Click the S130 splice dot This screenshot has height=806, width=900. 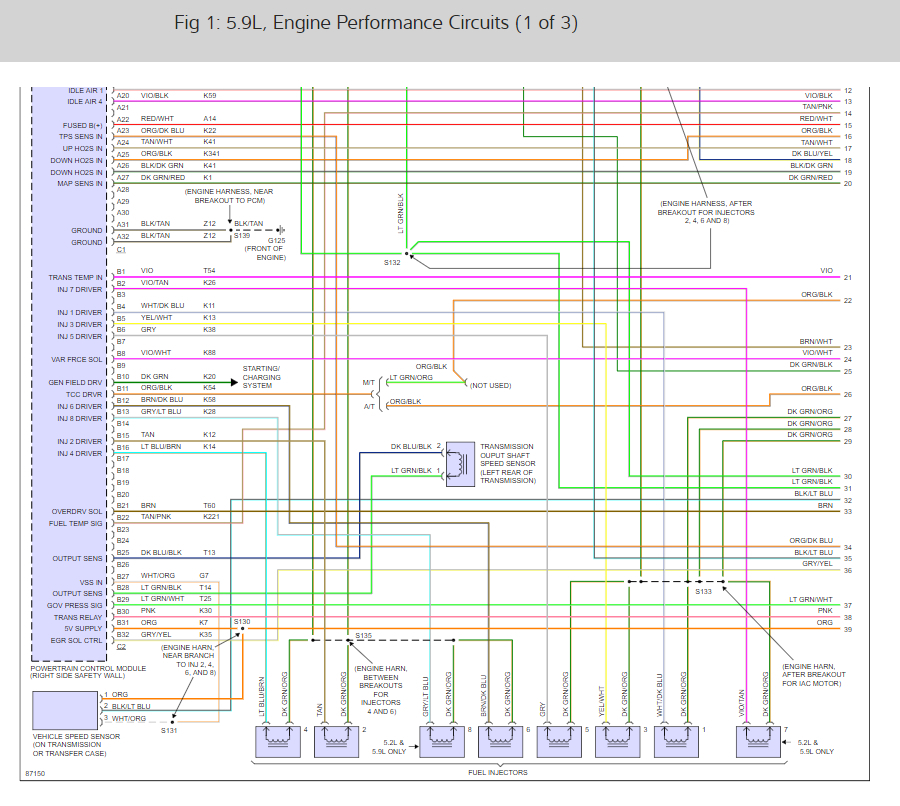(x=242, y=629)
